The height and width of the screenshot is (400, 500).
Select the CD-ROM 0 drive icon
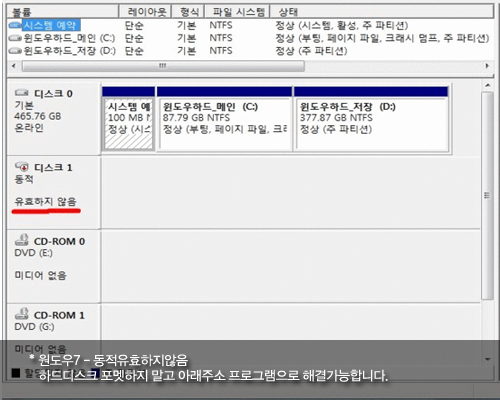coord(22,240)
